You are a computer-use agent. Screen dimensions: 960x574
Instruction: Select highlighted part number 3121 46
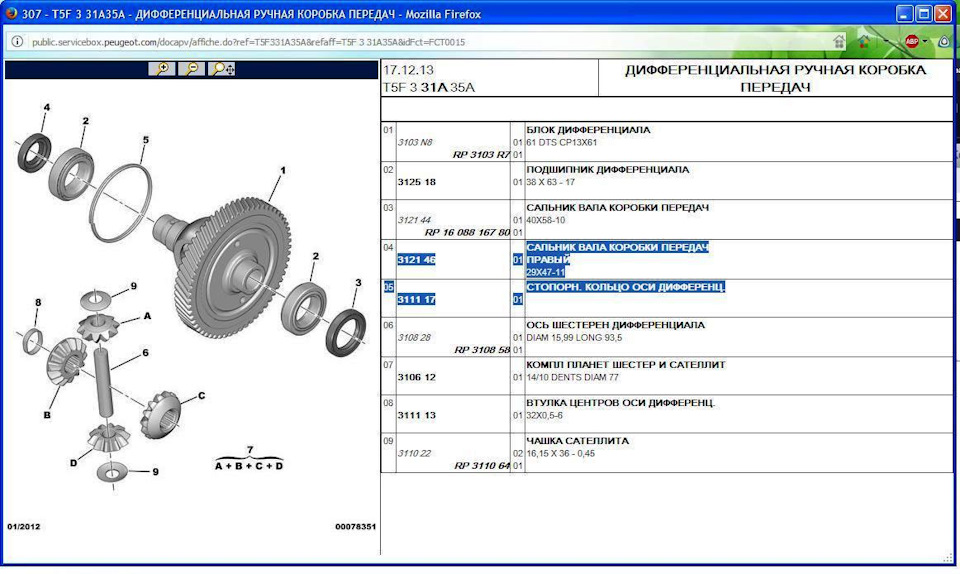click(x=416, y=259)
